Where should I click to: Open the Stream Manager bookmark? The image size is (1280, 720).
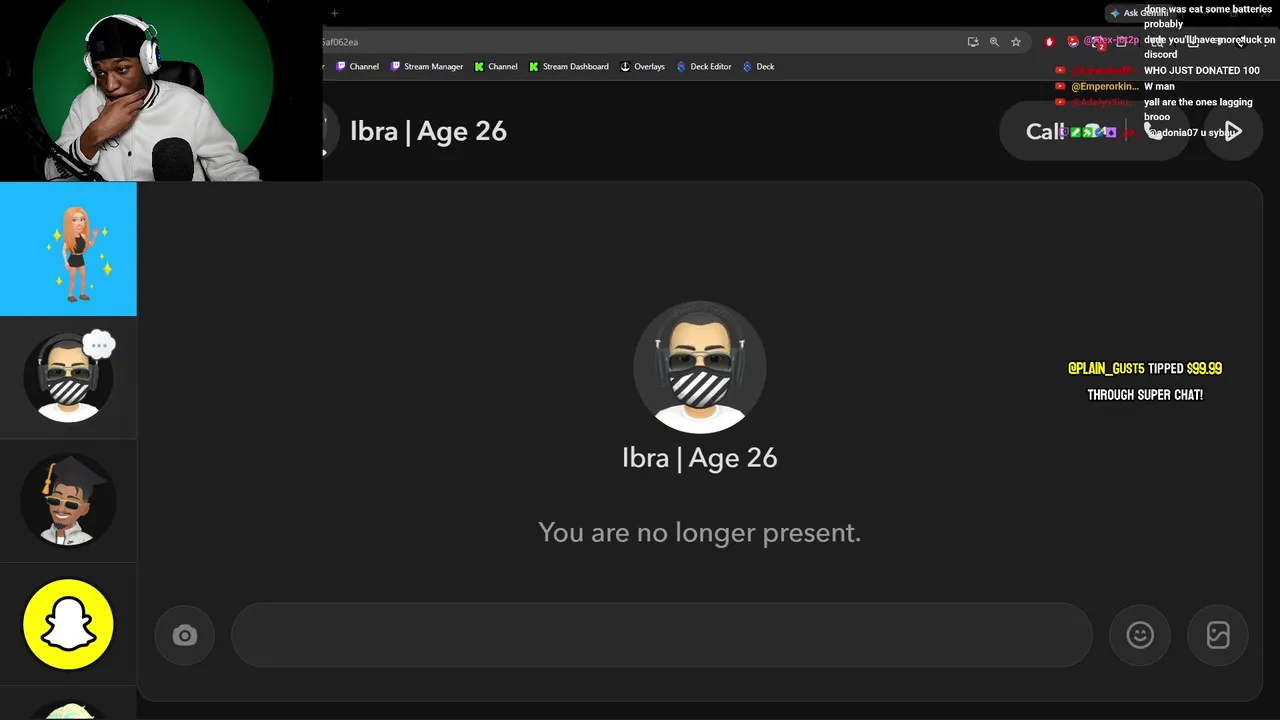(427, 67)
